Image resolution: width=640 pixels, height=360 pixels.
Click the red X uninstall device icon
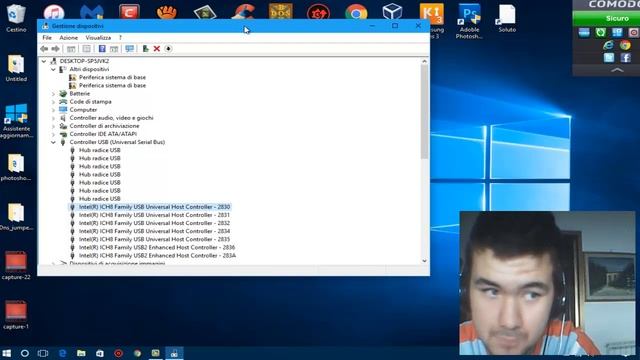pos(156,49)
